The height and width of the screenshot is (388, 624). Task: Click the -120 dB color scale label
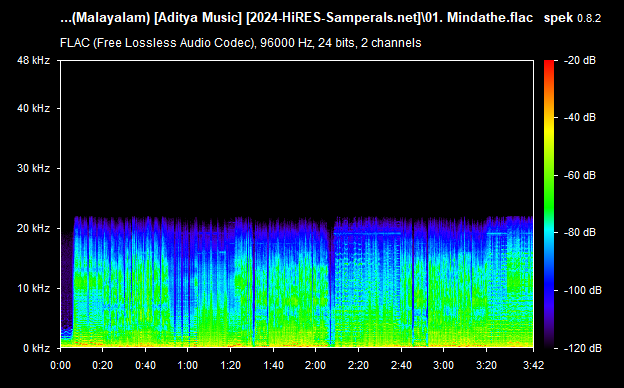[583, 348]
